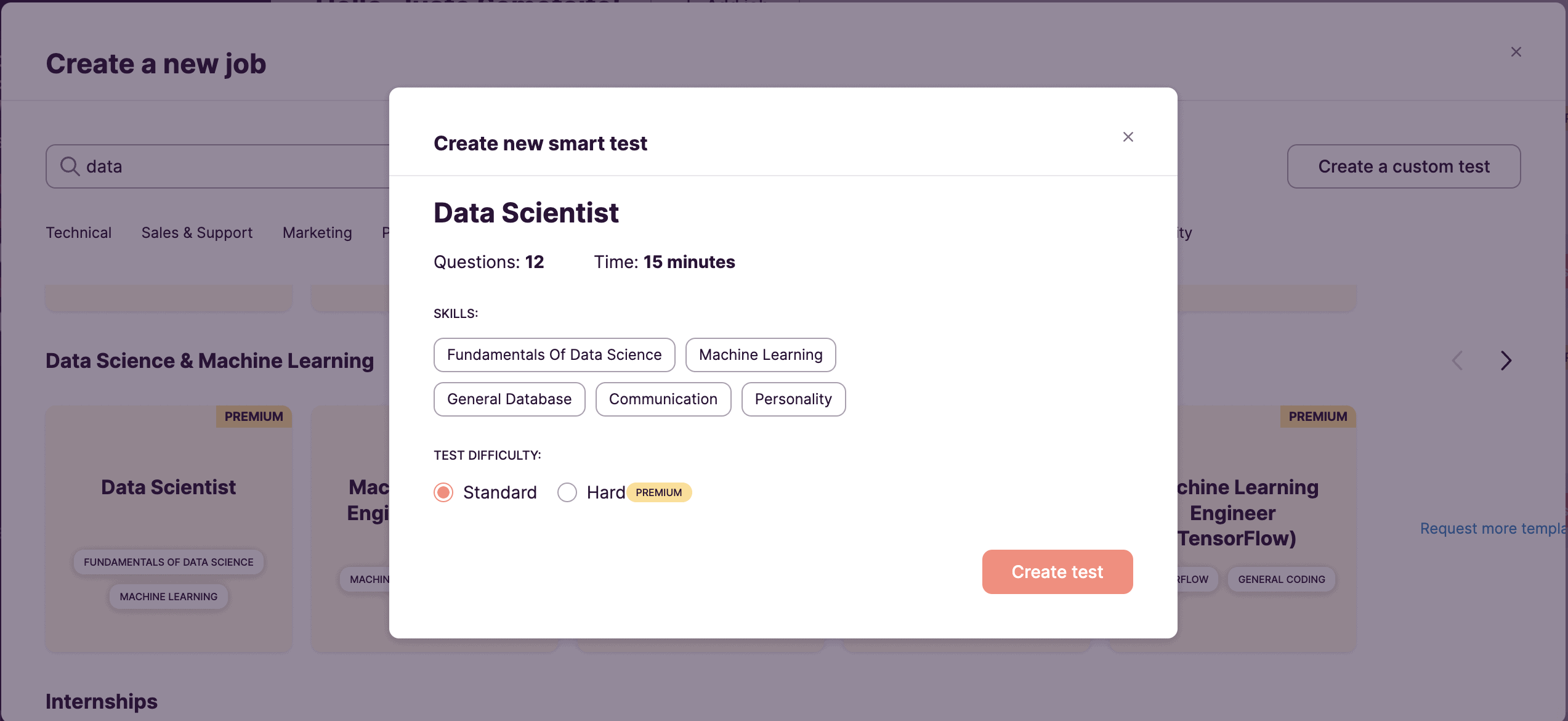This screenshot has width=1568, height=721.
Task: Click the Create test button
Action: tap(1057, 572)
